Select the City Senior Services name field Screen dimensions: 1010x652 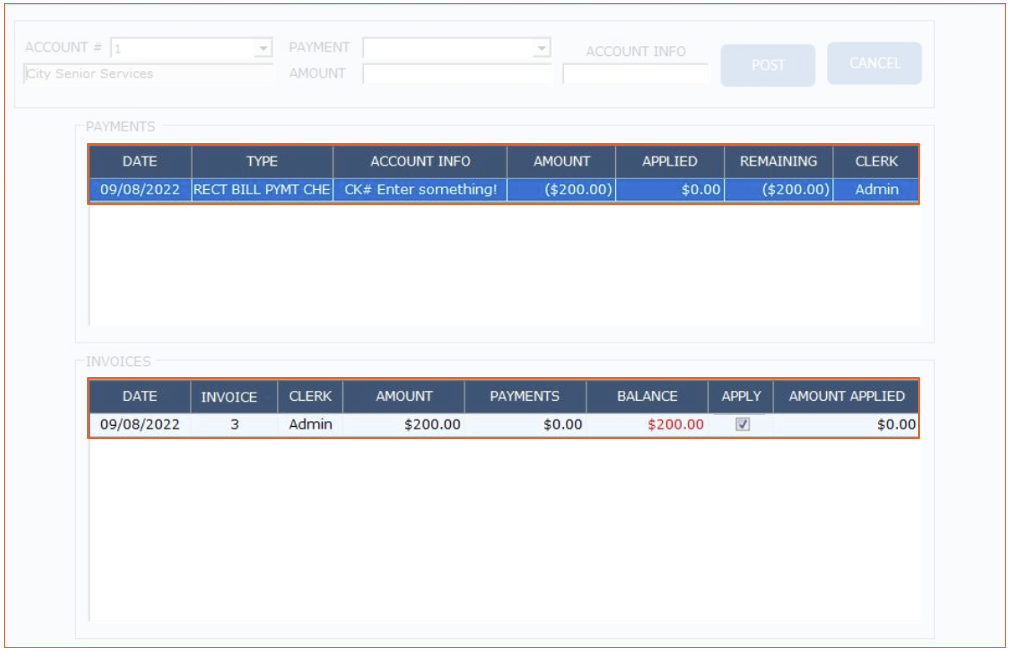[146, 74]
